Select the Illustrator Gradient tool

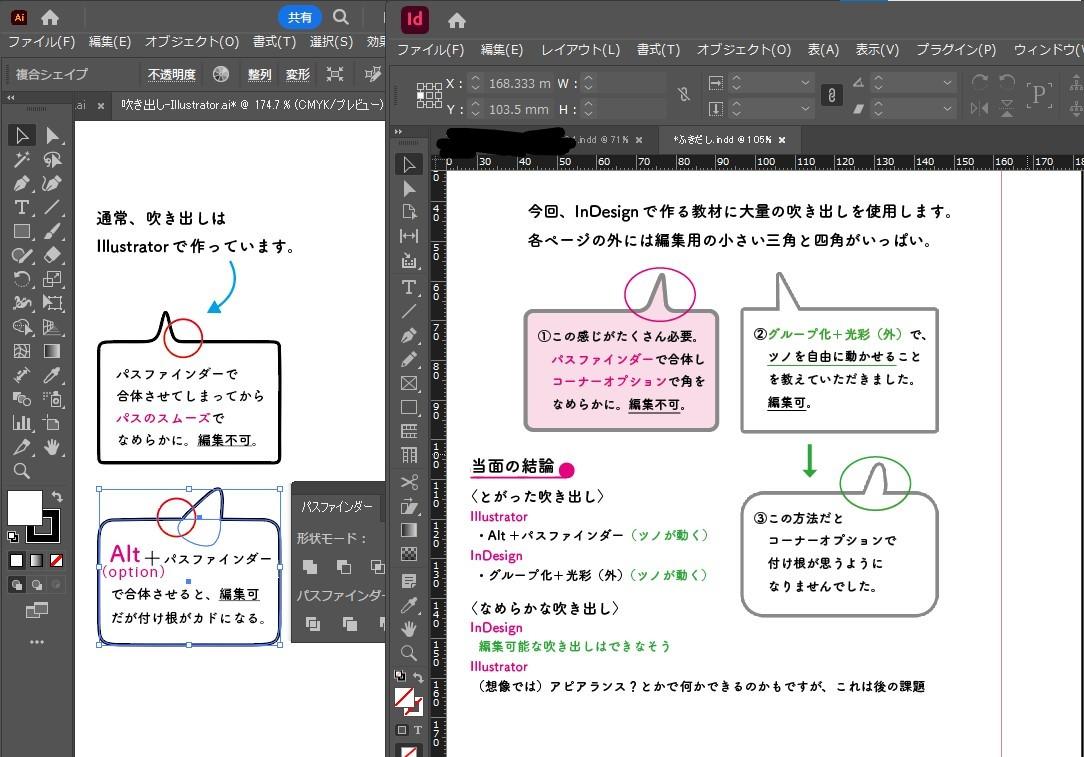[53, 351]
